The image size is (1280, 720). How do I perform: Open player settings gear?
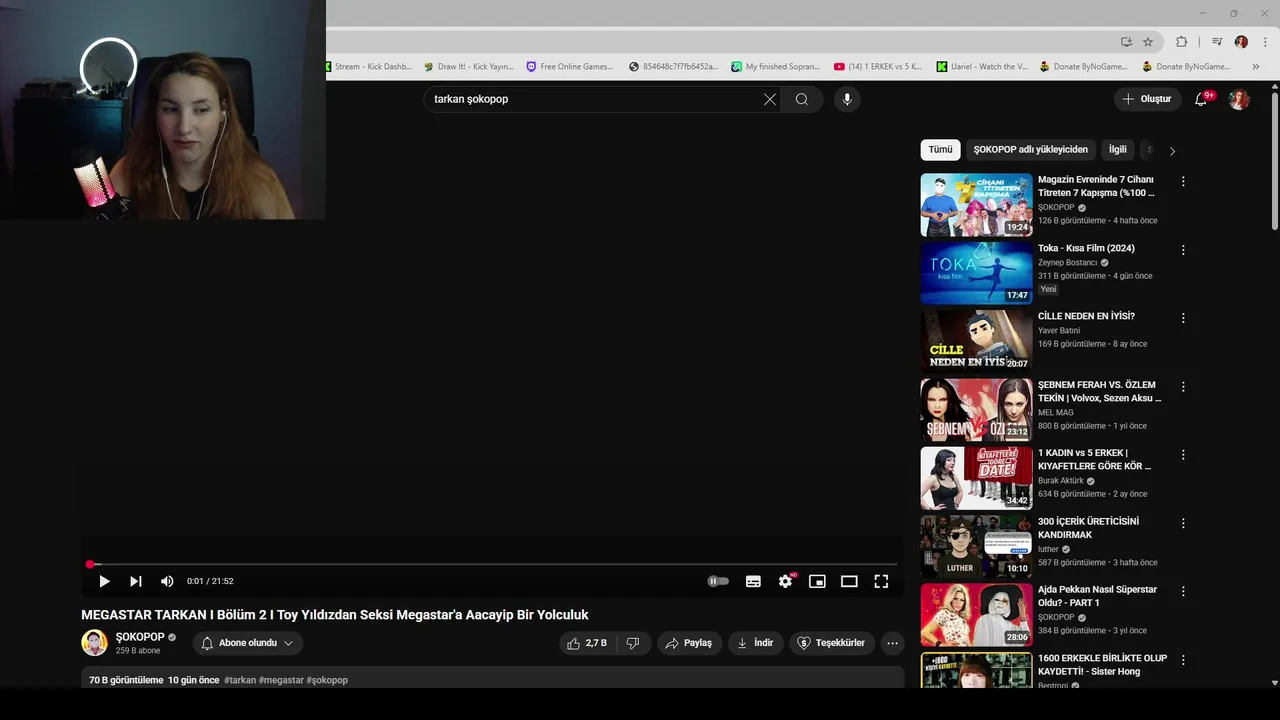(x=786, y=581)
